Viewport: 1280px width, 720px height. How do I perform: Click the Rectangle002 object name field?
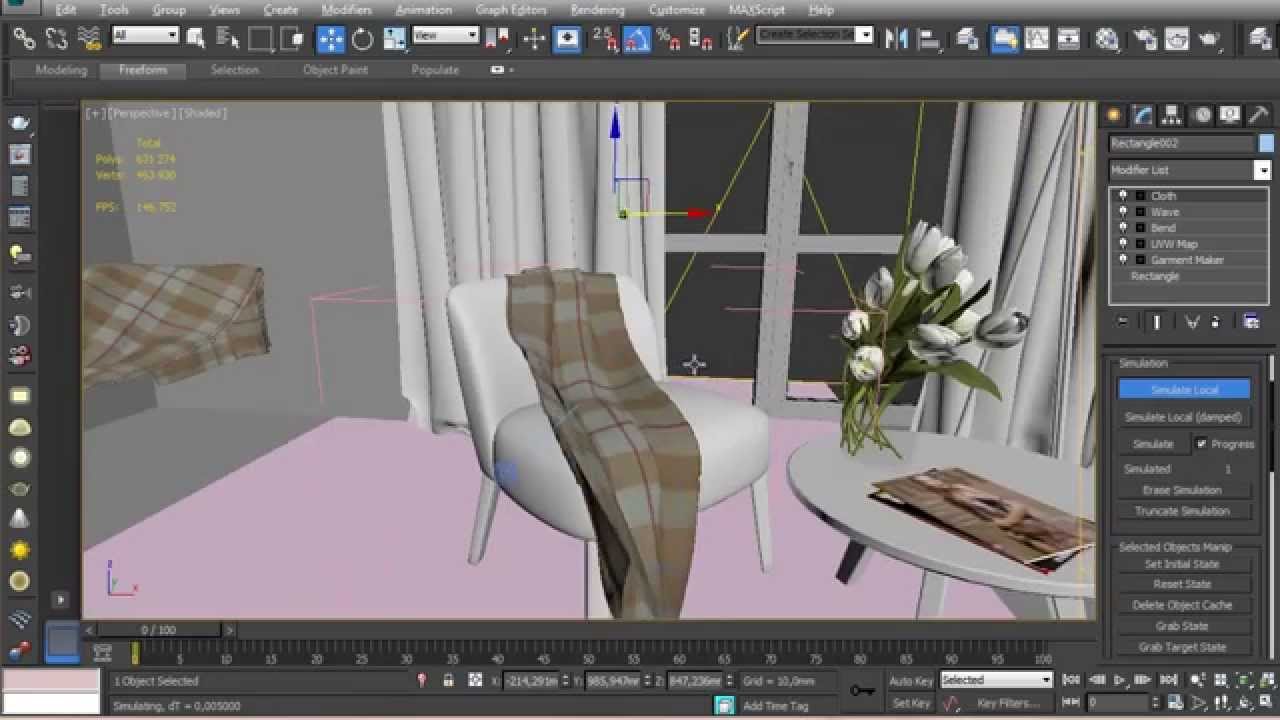1182,144
